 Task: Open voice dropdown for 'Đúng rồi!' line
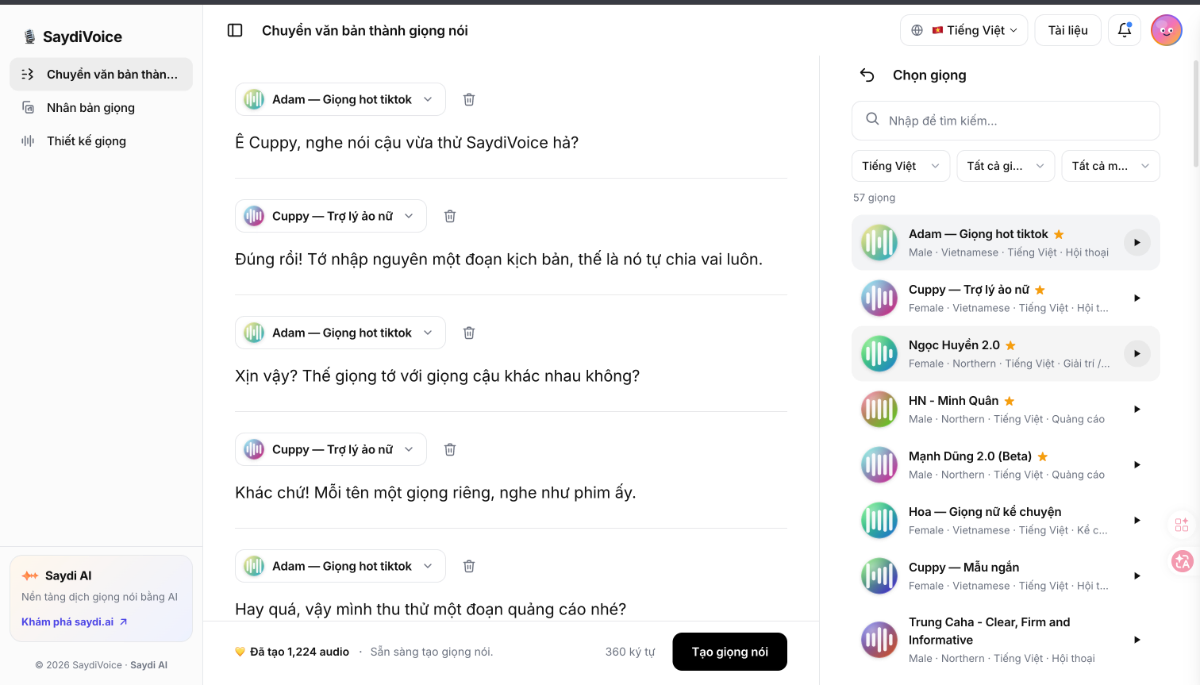(x=331, y=216)
